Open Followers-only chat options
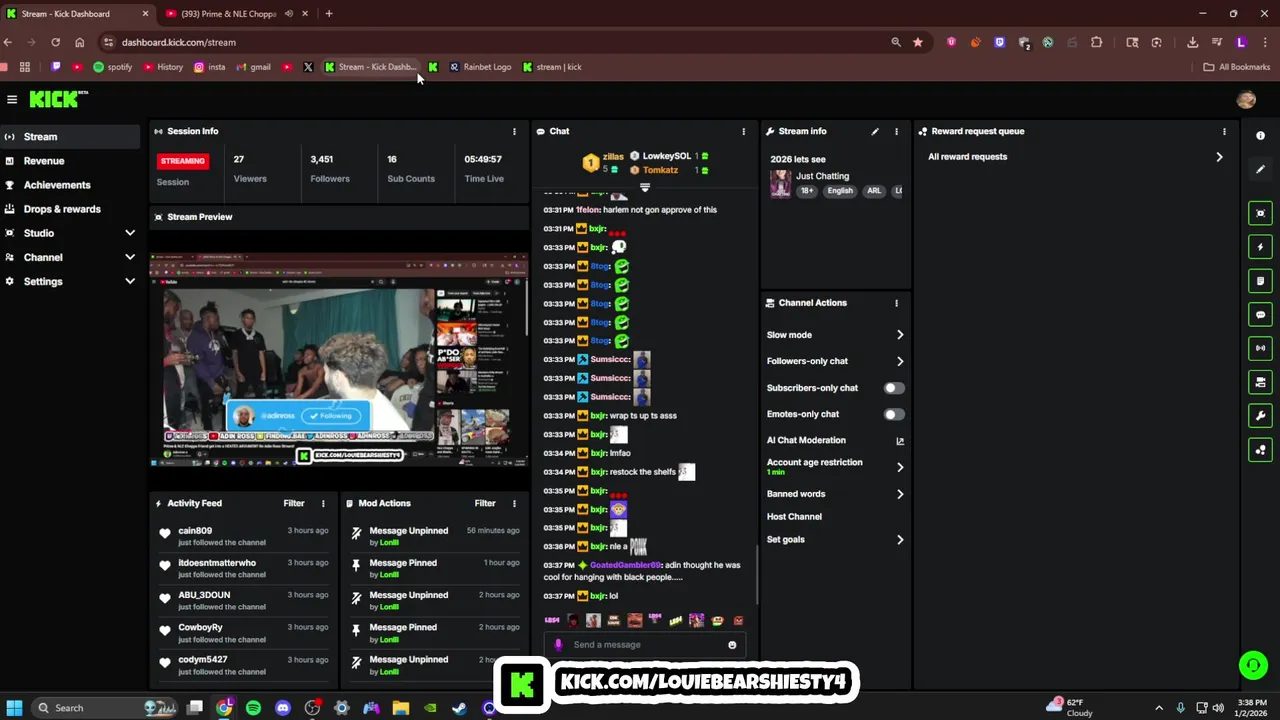The image size is (1280, 720). point(835,361)
